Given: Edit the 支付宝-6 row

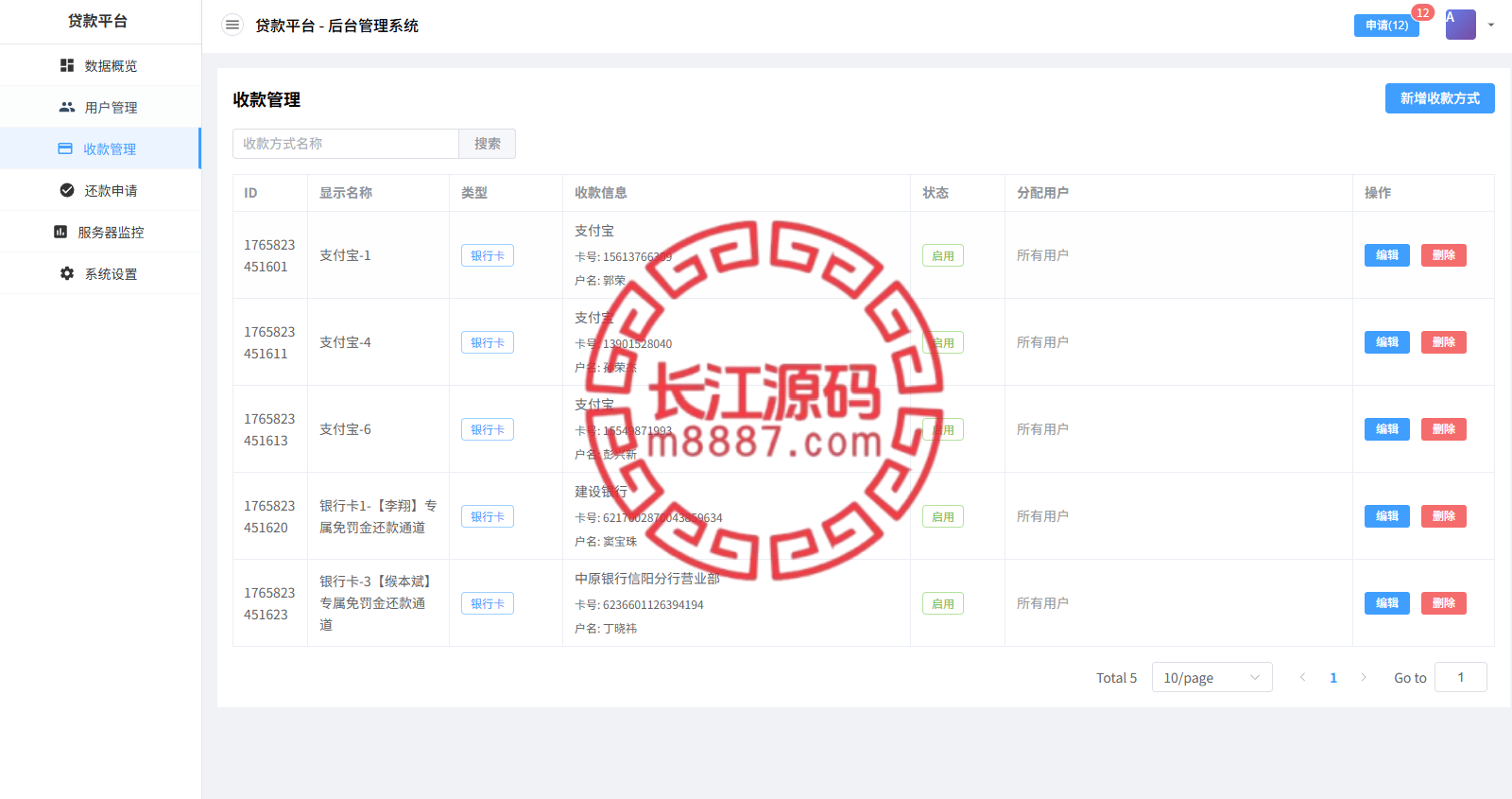Looking at the screenshot, I should [x=1387, y=429].
